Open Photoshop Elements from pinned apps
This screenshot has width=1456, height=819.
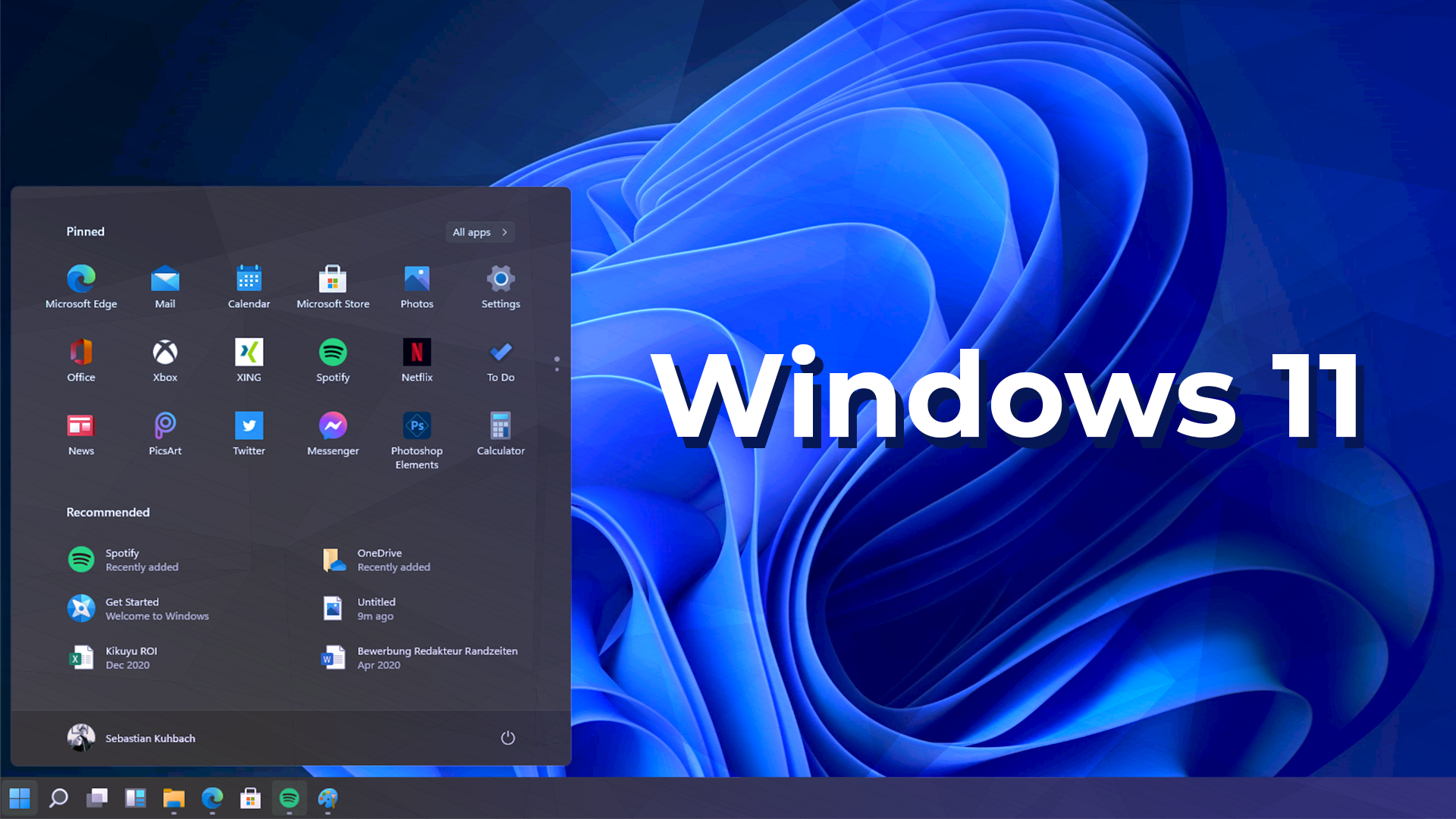416,428
